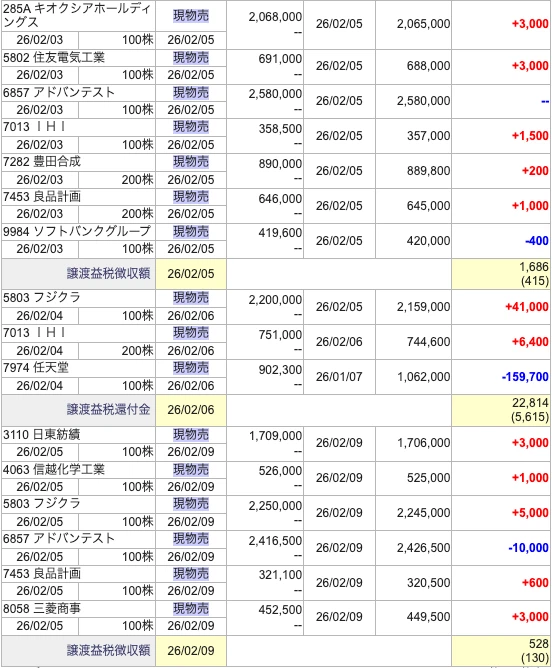Click quantity 100株 in the 日東紡績 row
The height and width of the screenshot is (668, 552).
[x=137, y=452]
